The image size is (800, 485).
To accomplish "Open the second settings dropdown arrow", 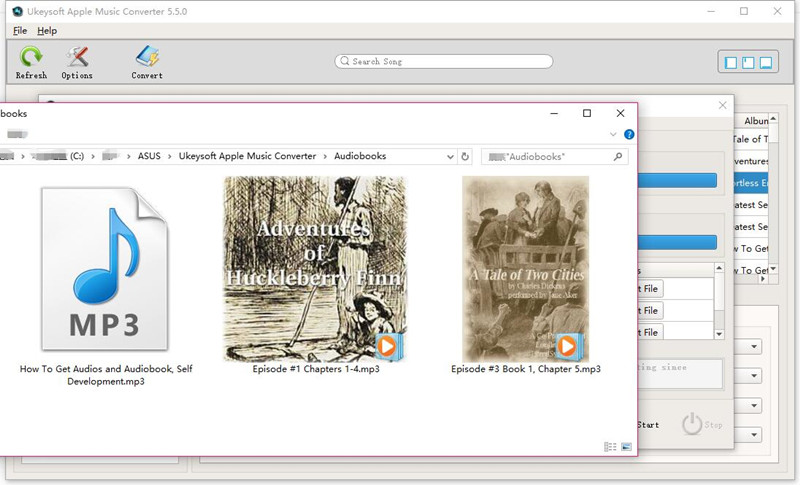I will pyautogui.click(x=754, y=376).
